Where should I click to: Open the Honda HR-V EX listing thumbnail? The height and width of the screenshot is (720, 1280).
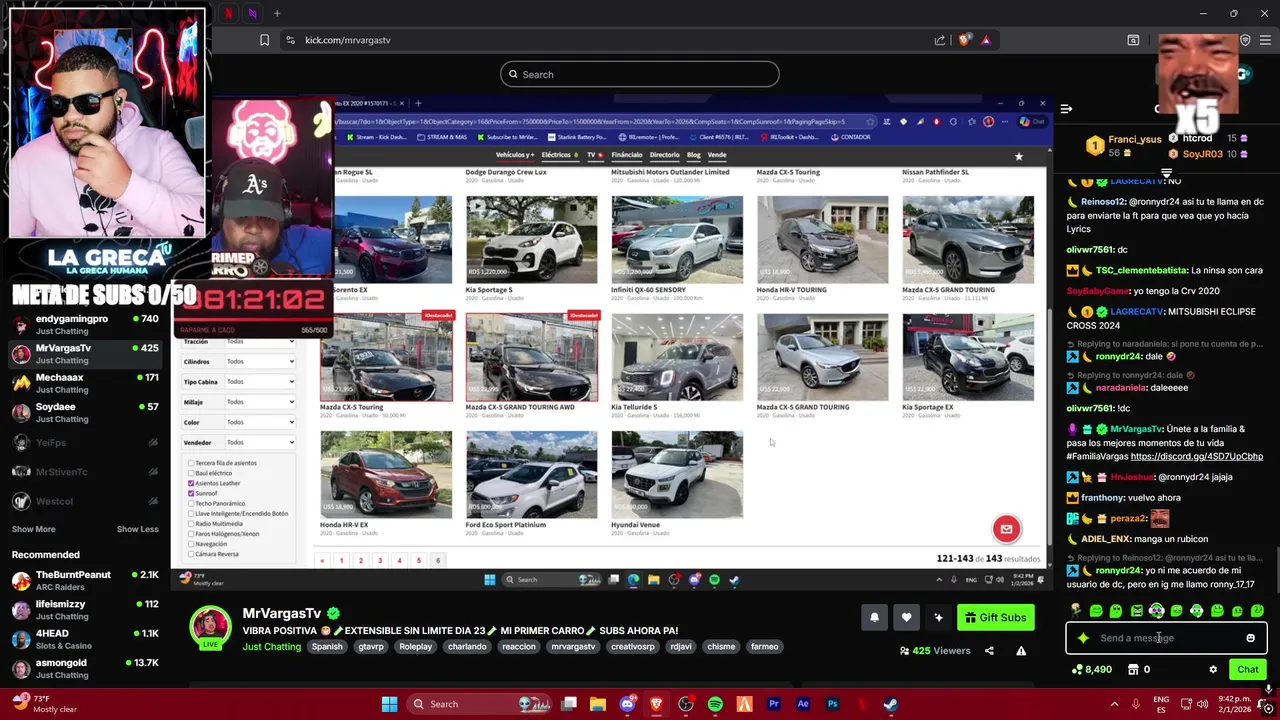pyautogui.click(x=386, y=475)
